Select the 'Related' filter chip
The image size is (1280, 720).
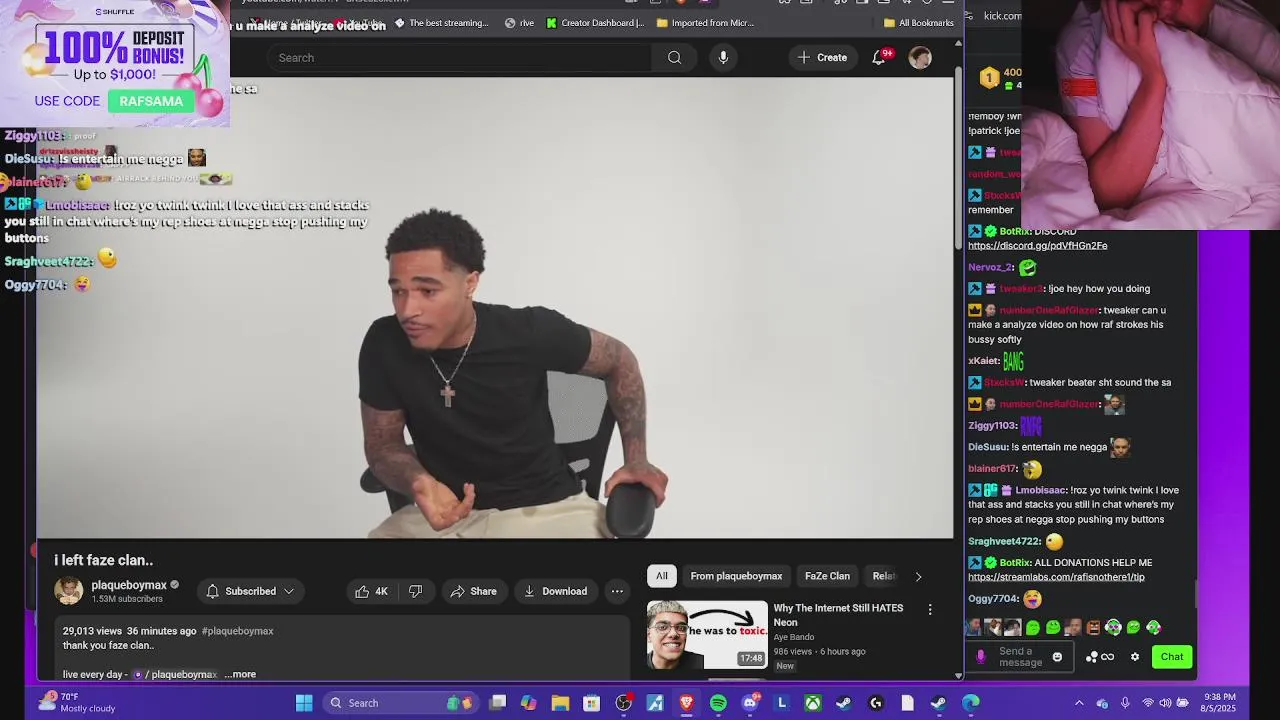click(x=883, y=576)
